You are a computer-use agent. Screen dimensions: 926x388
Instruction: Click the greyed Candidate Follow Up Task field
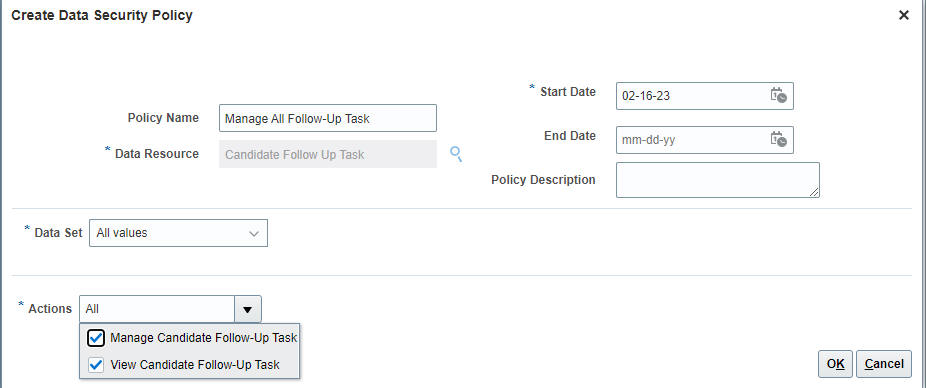328,154
